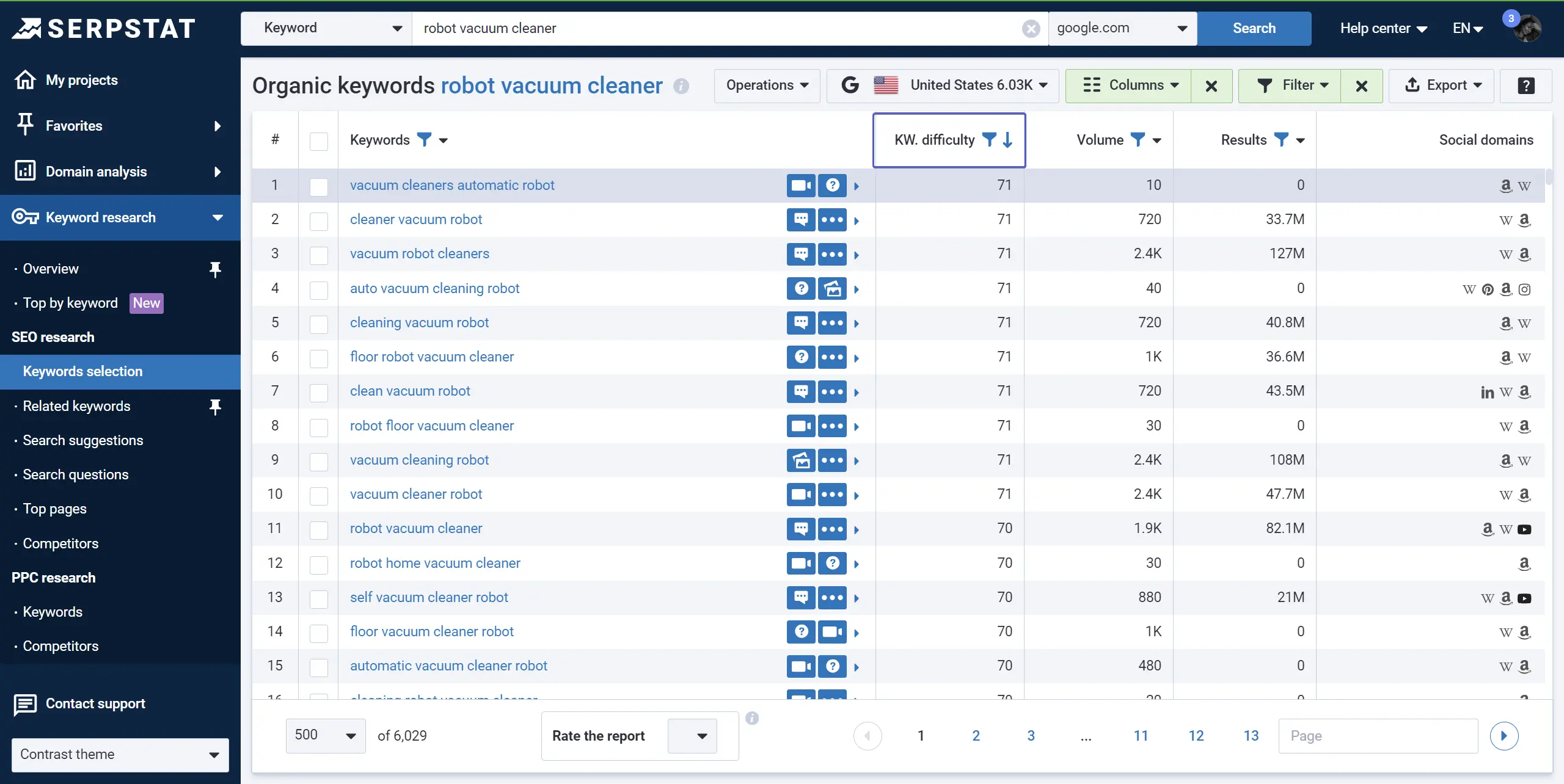Open the Filter dropdown
Viewport: 1564px width, 784px height.
1290,86
